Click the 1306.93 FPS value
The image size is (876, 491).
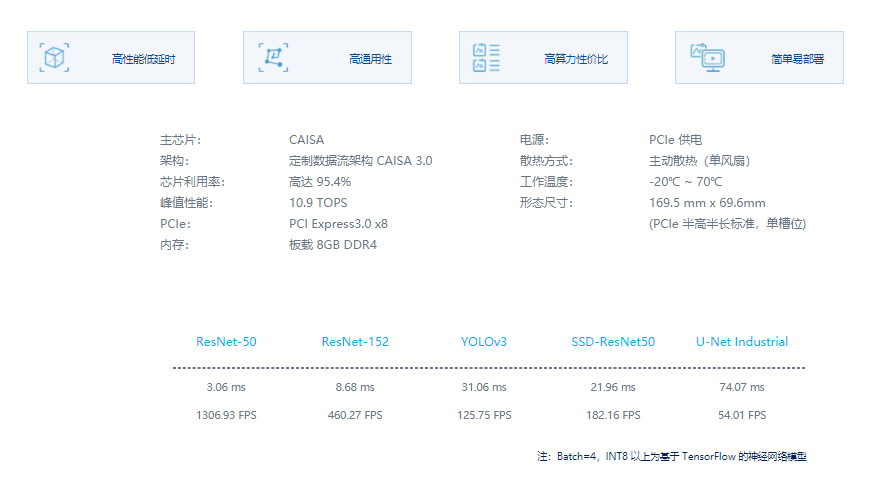click(x=226, y=415)
